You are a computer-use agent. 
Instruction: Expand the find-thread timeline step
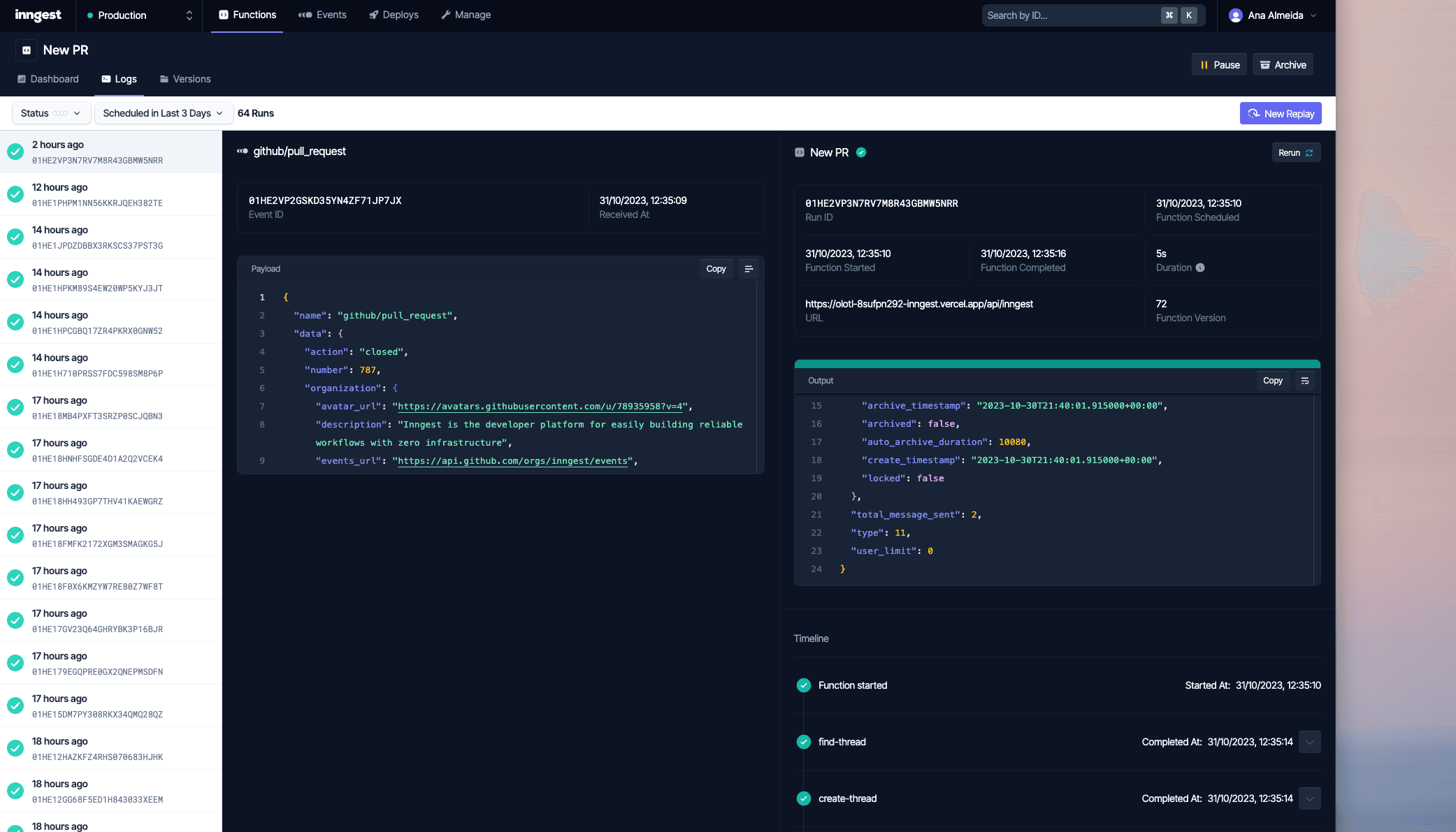click(x=1310, y=742)
